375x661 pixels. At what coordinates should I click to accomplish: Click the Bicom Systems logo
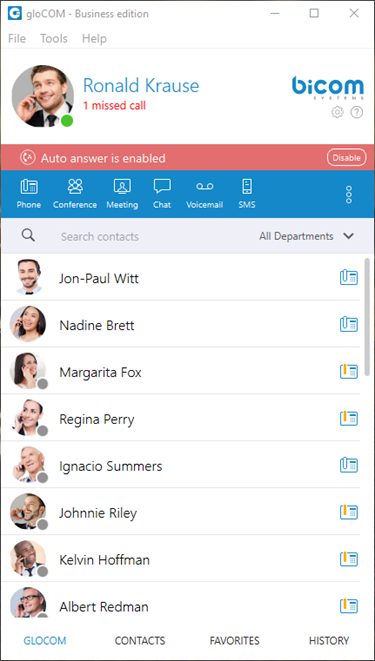tap(327, 88)
